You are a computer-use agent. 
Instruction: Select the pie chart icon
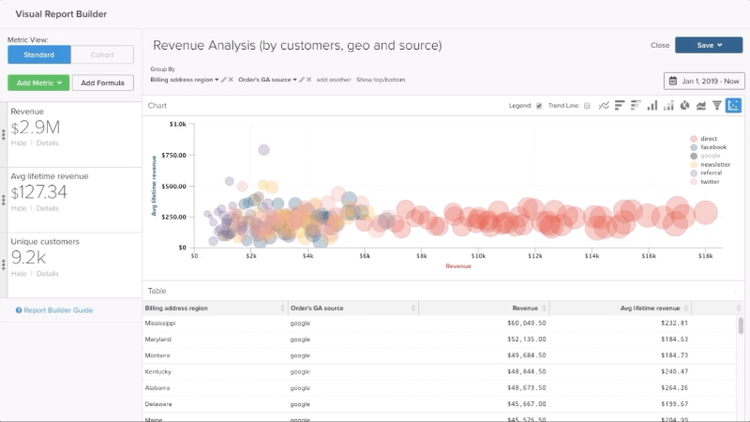point(685,105)
